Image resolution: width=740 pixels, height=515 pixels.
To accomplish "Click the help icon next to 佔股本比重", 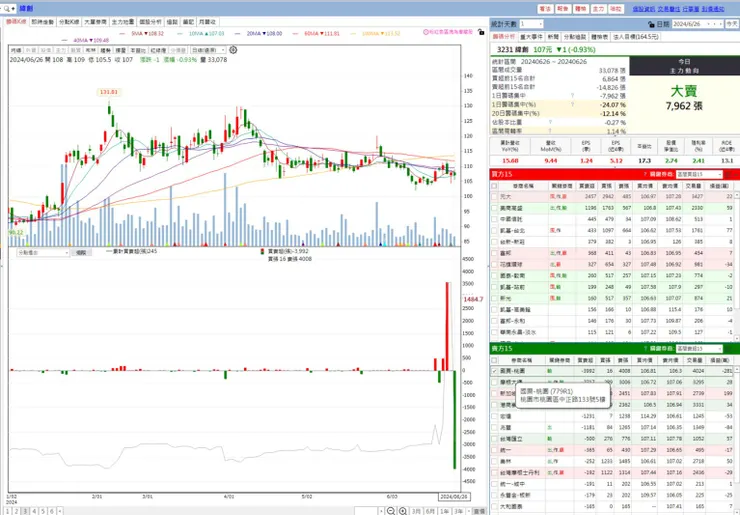I will click(x=550, y=122).
